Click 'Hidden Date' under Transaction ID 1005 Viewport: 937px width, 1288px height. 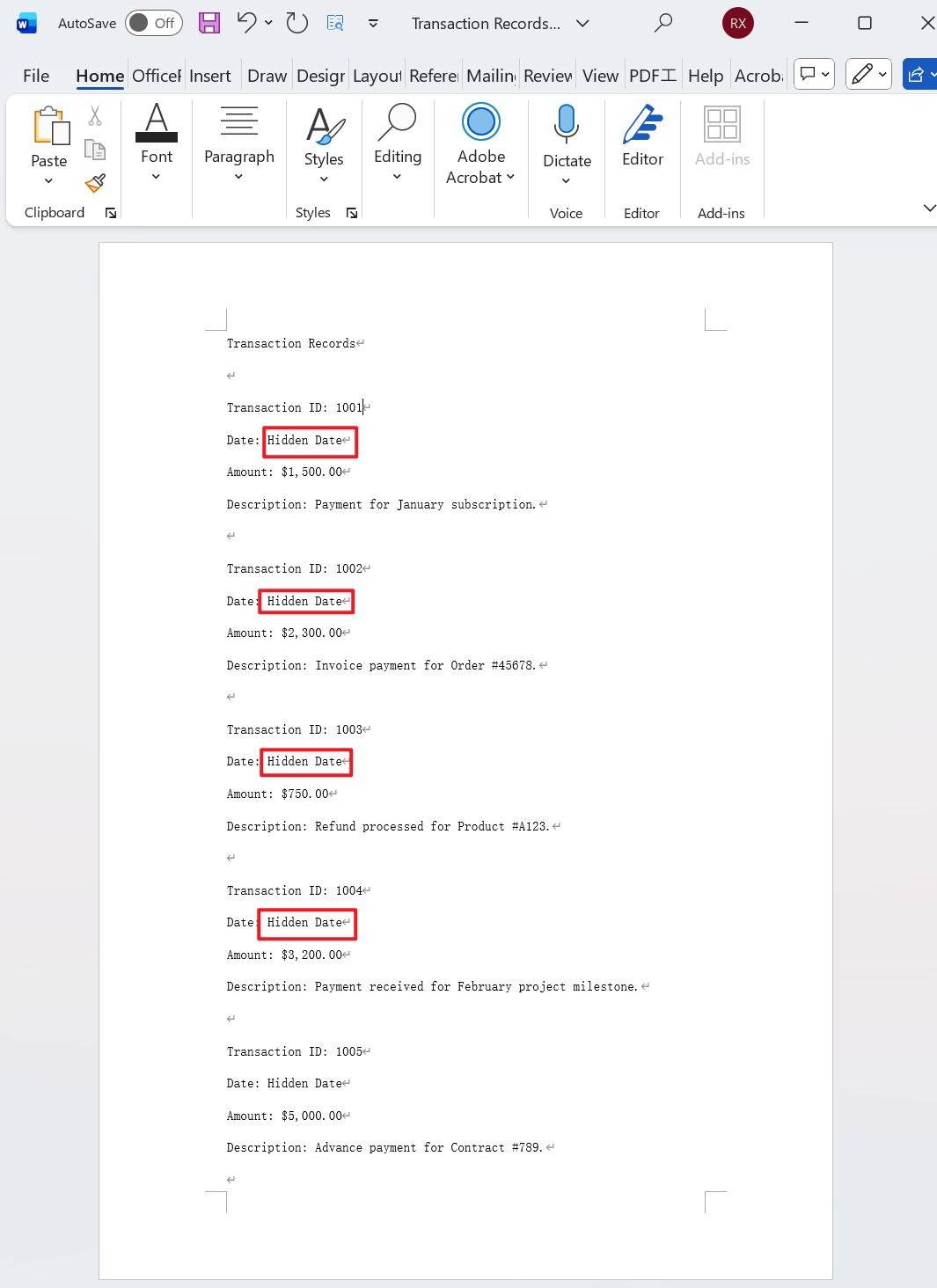point(304,1083)
